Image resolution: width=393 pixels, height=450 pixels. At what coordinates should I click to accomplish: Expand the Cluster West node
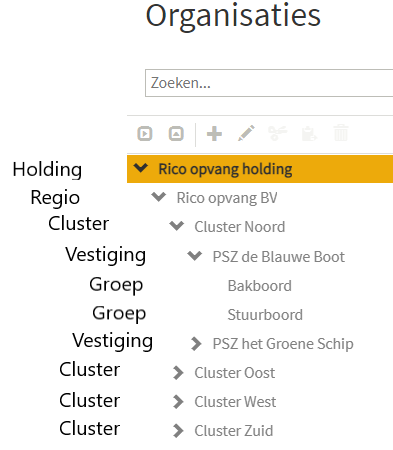click(178, 402)
